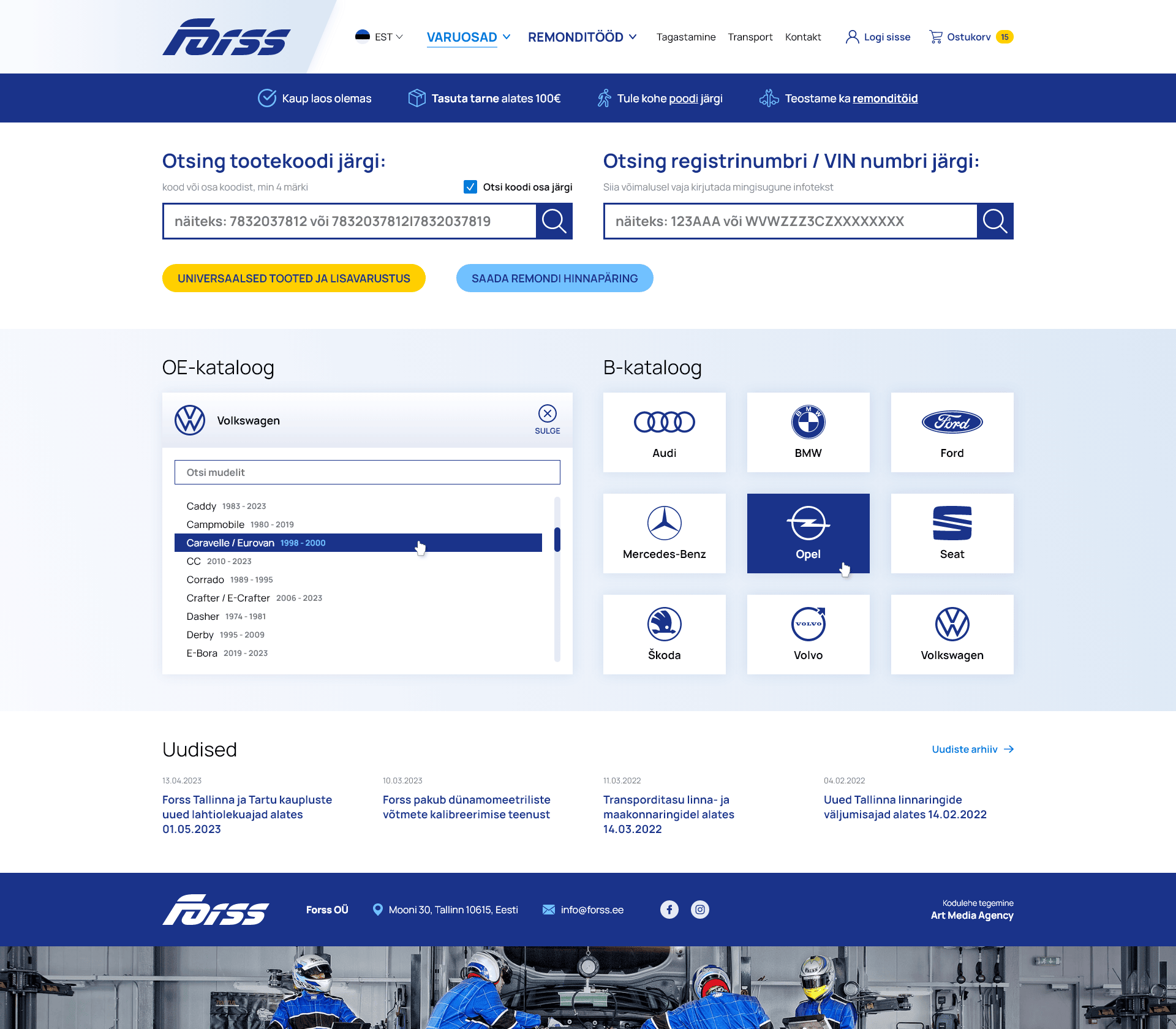Focus the product code search field

coord(349,221)
